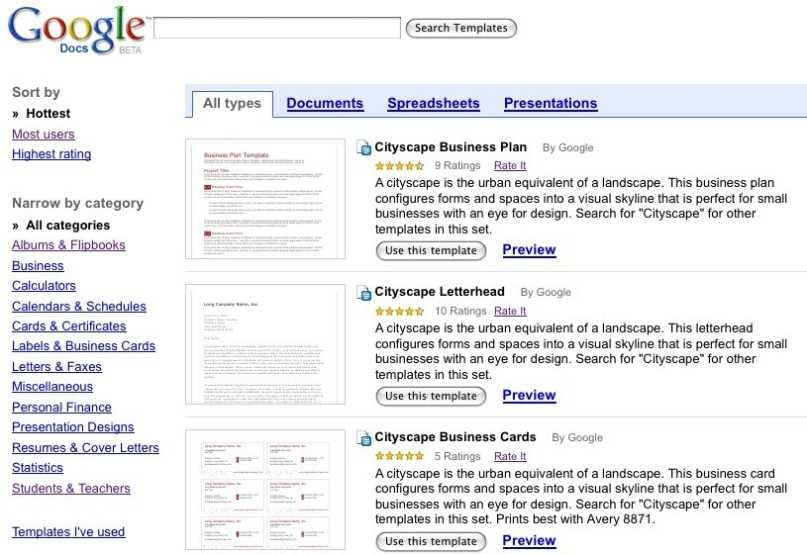The width and height of the screenshot is (807, 554).
Task: Open Cards & Certificates category
Action: [69, 326]
